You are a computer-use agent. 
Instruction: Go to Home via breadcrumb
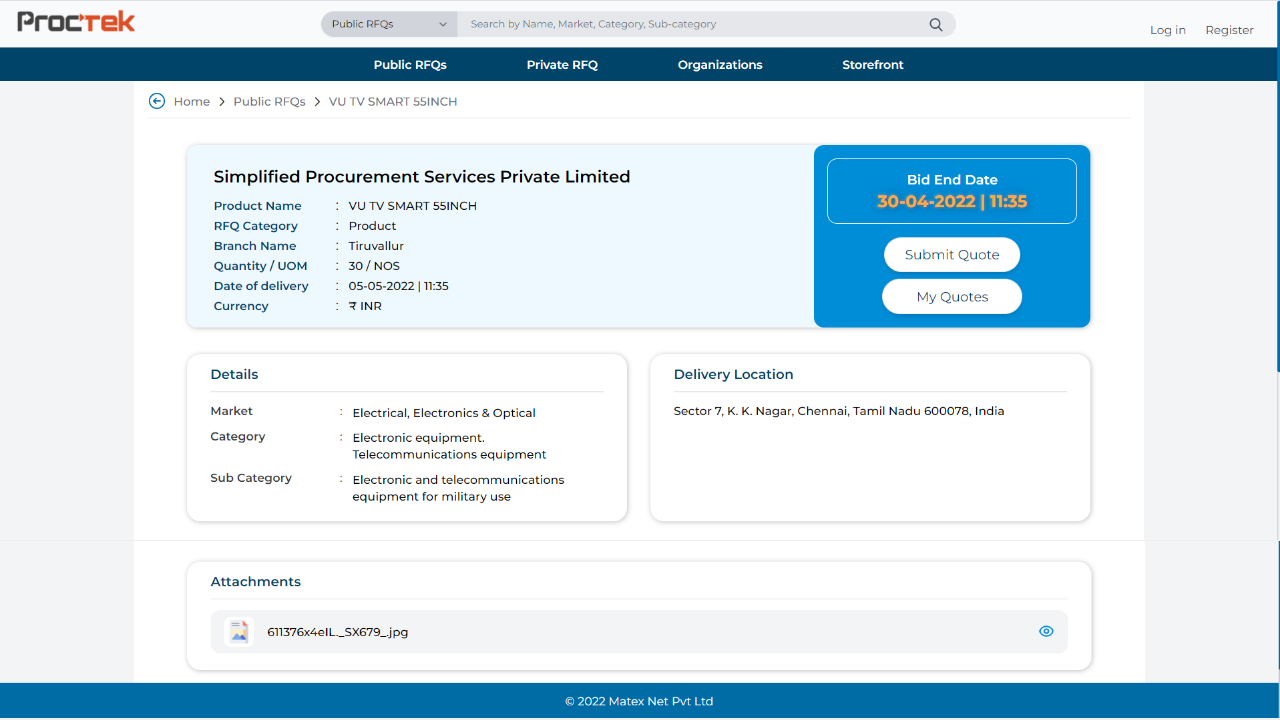coord(192,102)
